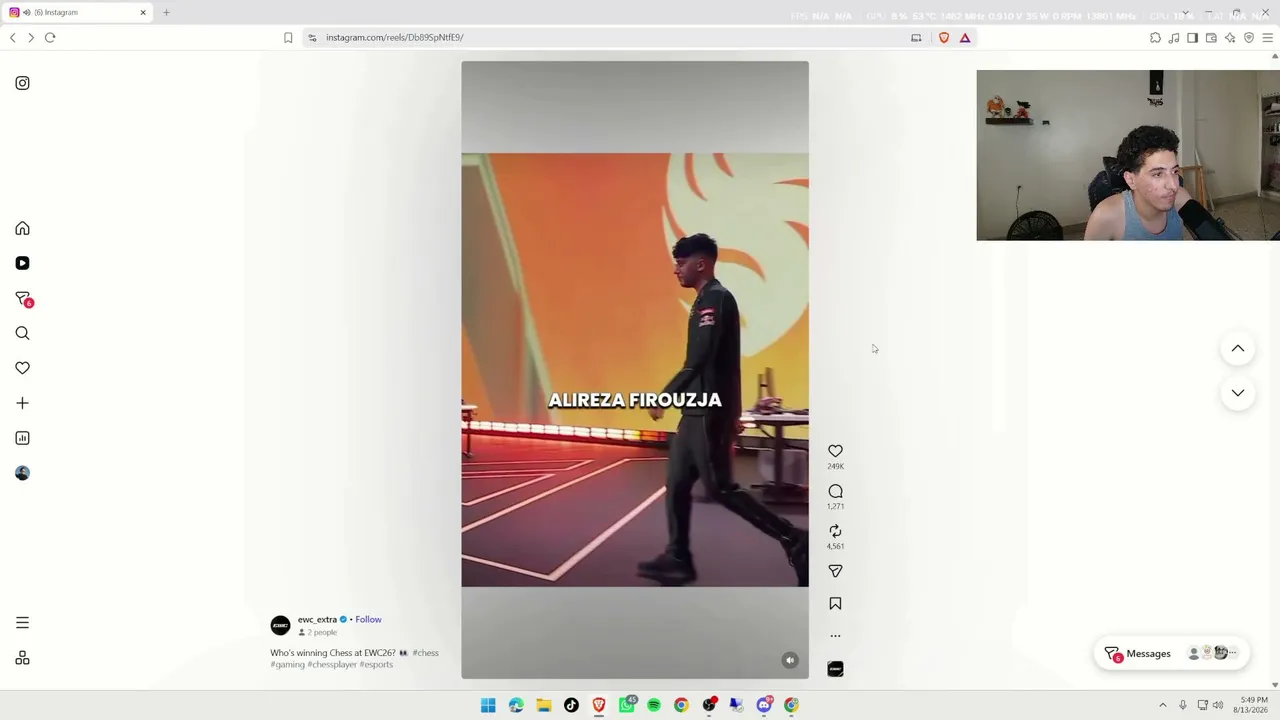Open the Reels section in sidebar

22,263
